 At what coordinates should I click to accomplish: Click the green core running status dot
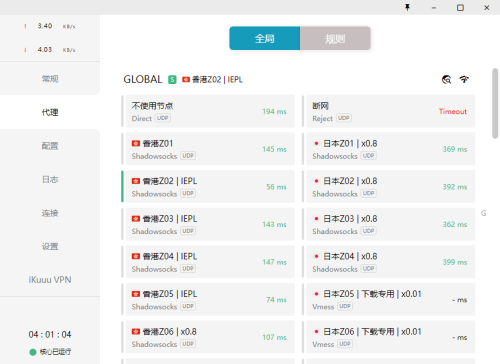click(33, 352)
